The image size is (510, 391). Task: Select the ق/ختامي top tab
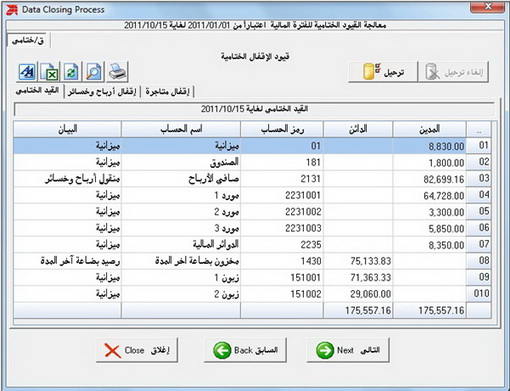pyautogui.click(x=28, y=41)
